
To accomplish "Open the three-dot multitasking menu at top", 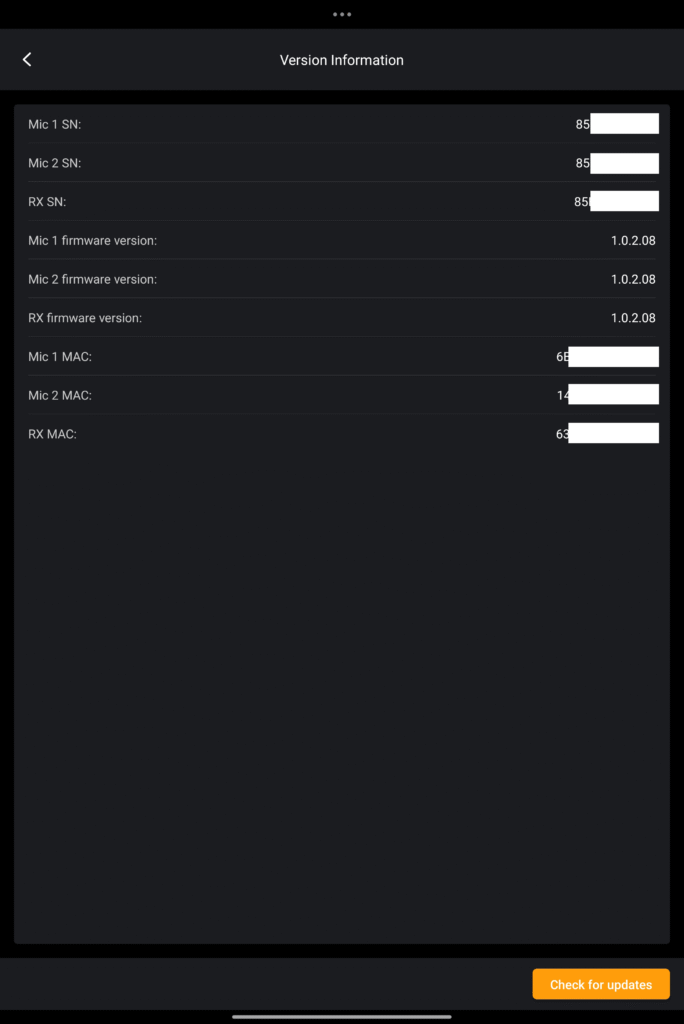I will click(x=342, y=14).
